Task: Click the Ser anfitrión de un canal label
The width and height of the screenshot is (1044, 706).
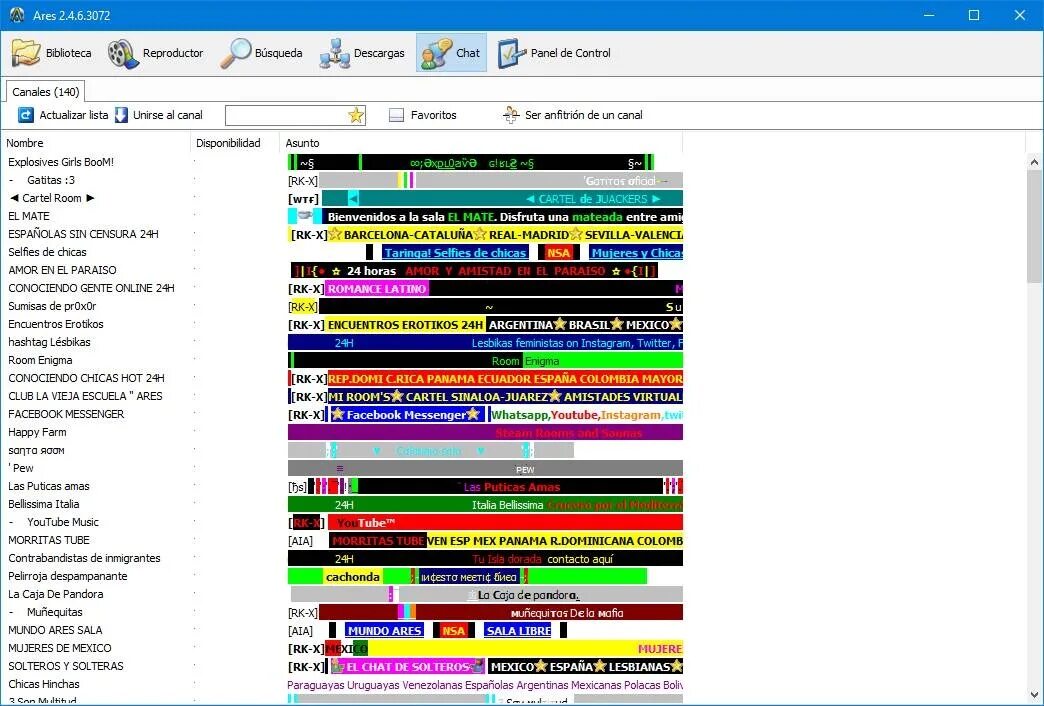Action: point(584,115)
